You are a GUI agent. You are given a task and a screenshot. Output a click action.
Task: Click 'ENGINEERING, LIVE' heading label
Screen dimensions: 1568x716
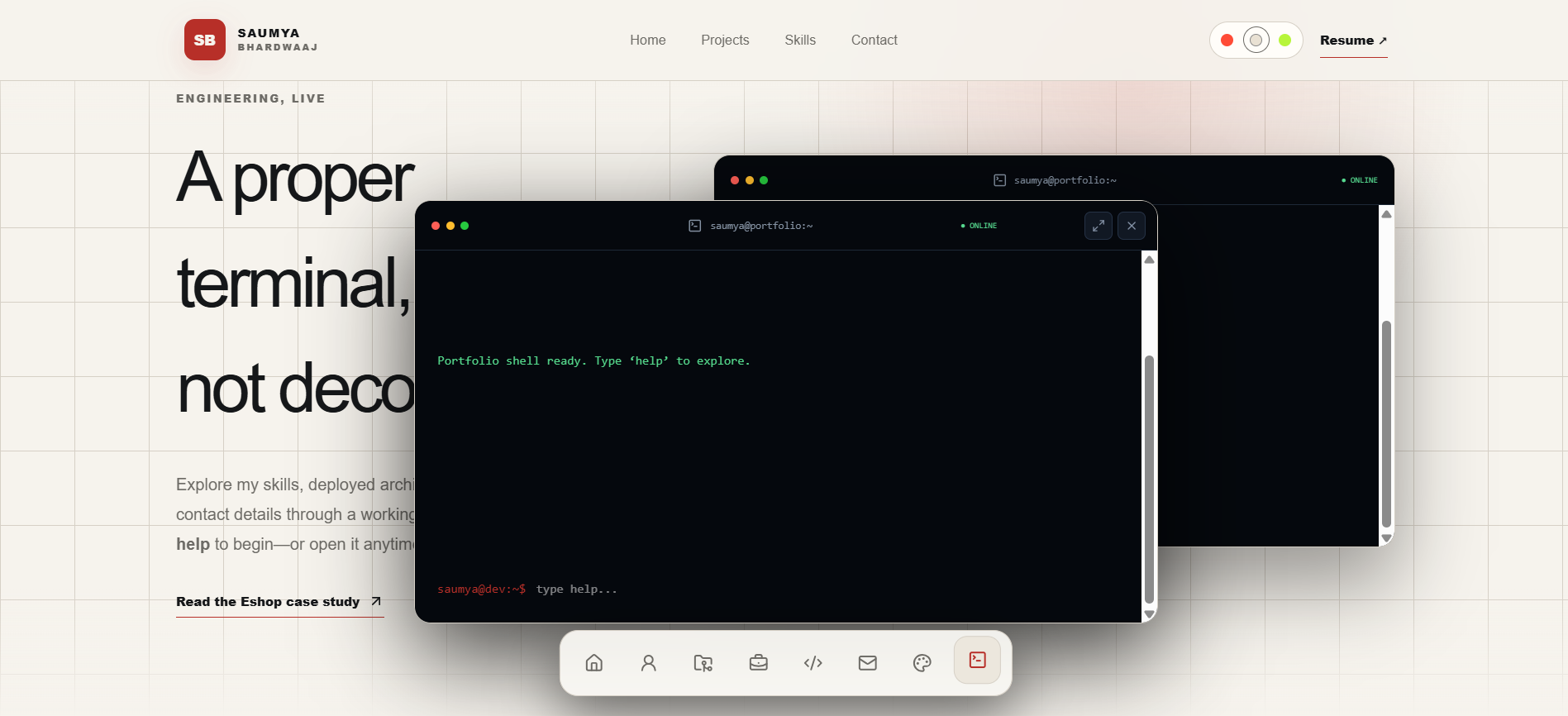[250, 98]
